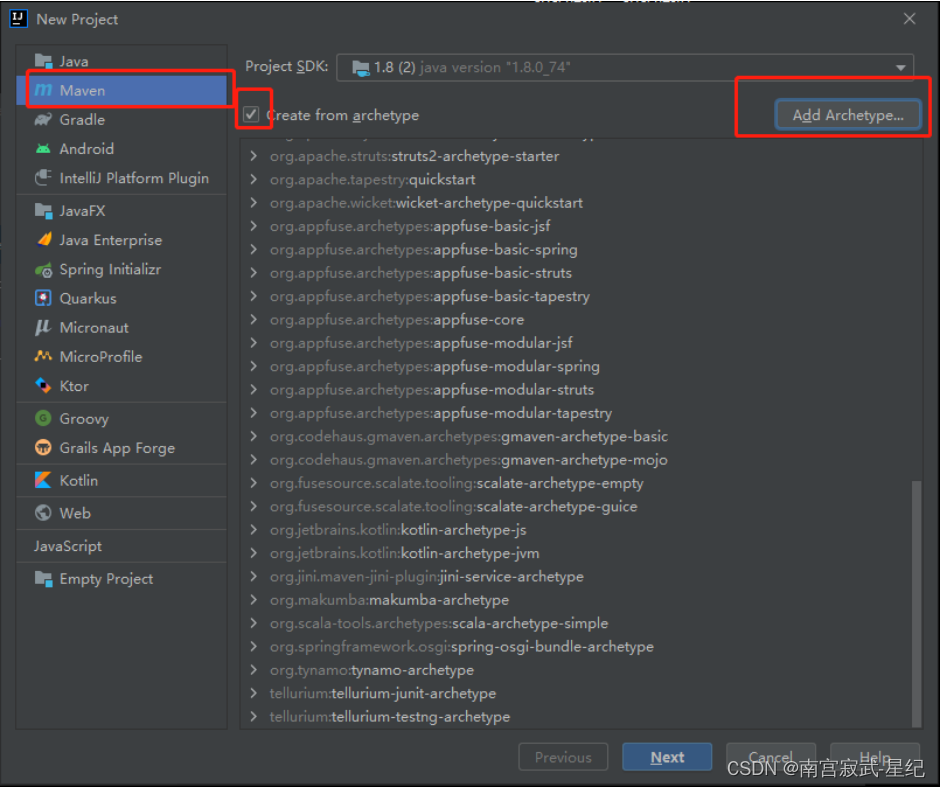Select Gradle project type
This screenshot has width=941, height=788.
pyautogui.click(x=122, y=119)
